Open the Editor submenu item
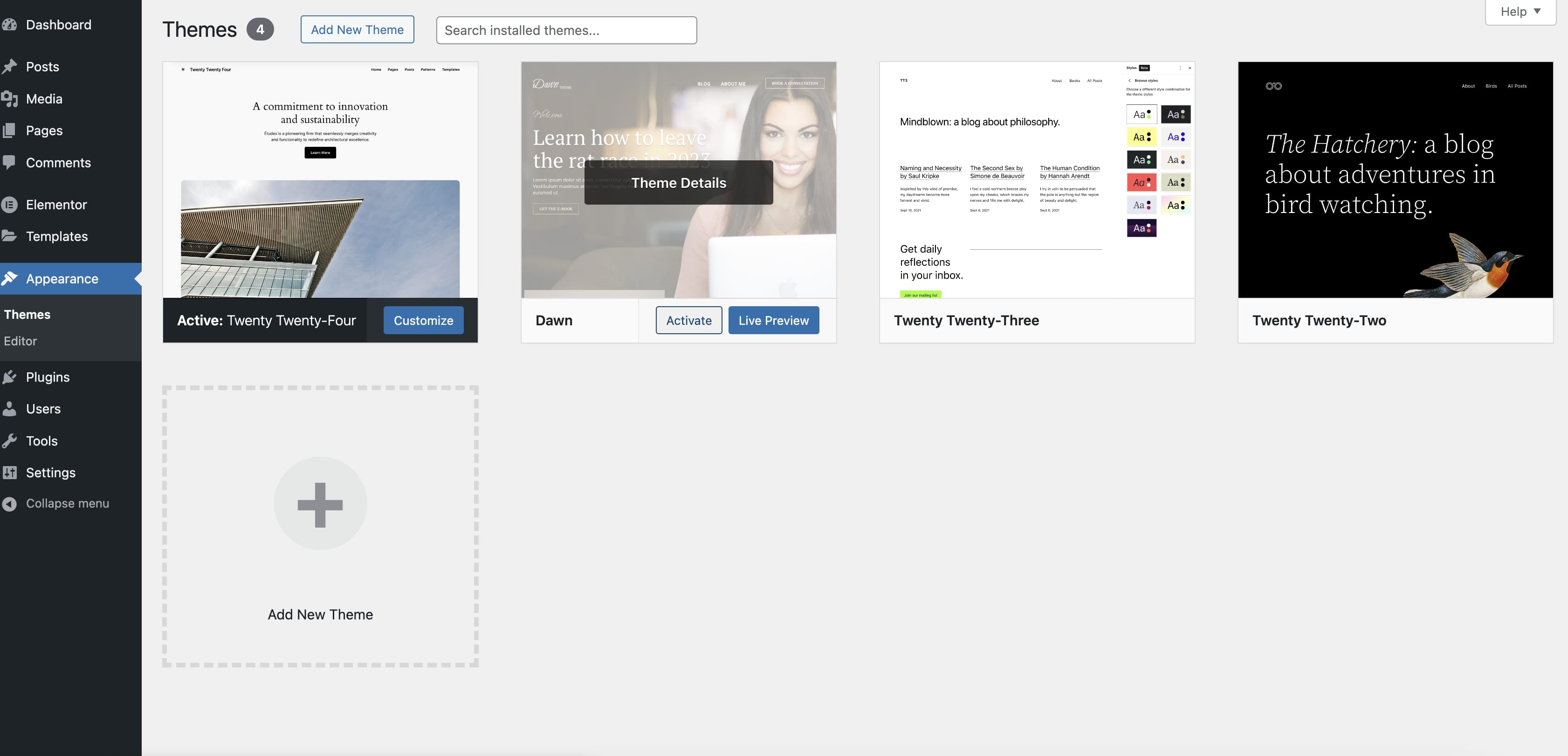Image resolution: width=1568 pixels, height=756 pixels. (20, 342)
